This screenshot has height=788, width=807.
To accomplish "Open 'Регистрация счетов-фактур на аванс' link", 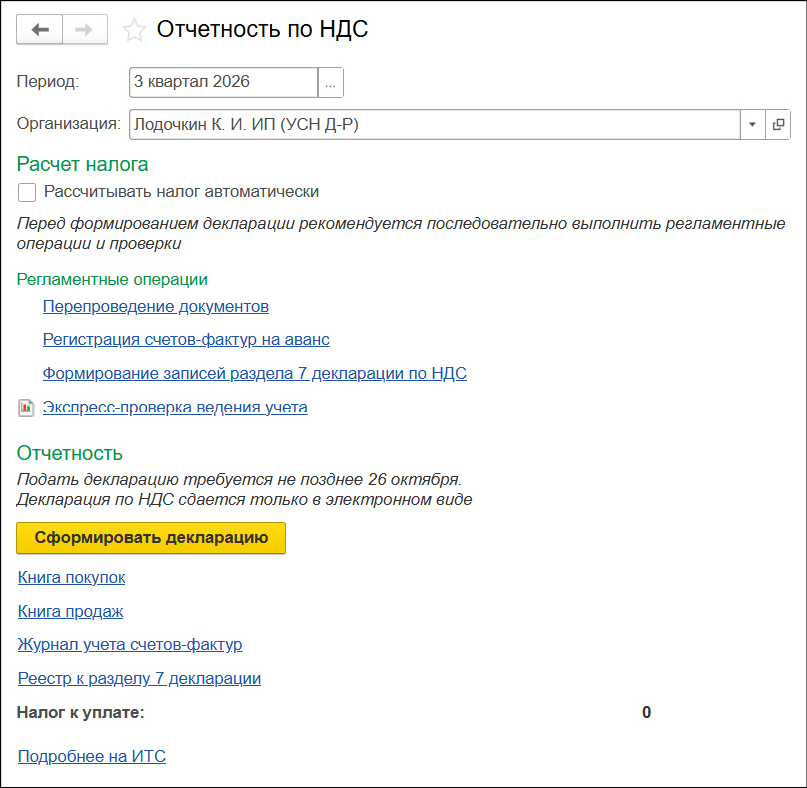I will click(x=186, y=339).
